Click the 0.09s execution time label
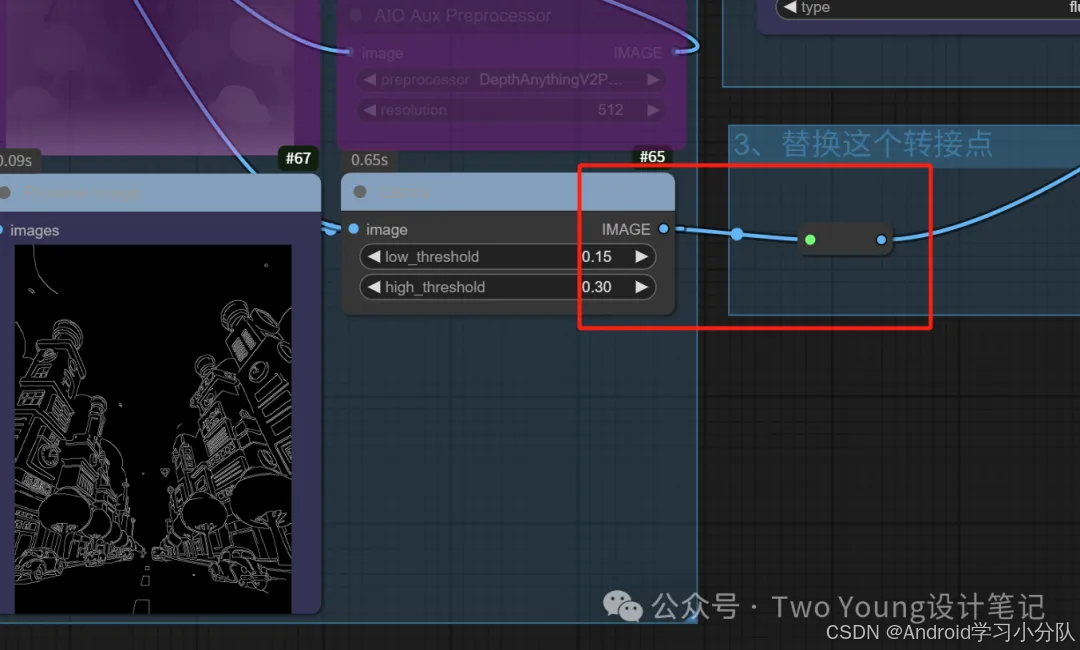Image resolution: width=1080 pixels, height=650 pixels. click(x=16, y=161)
